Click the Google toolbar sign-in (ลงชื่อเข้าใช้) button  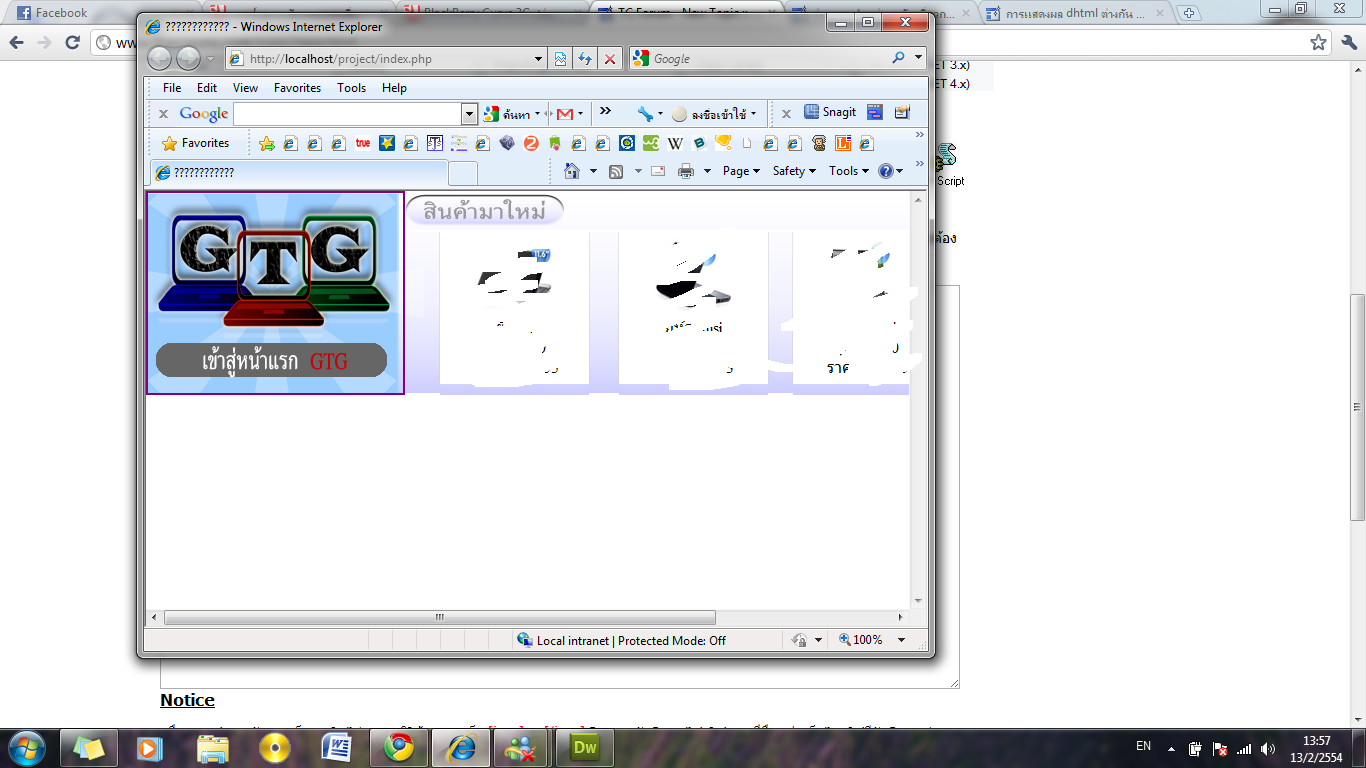pos(714,114)
